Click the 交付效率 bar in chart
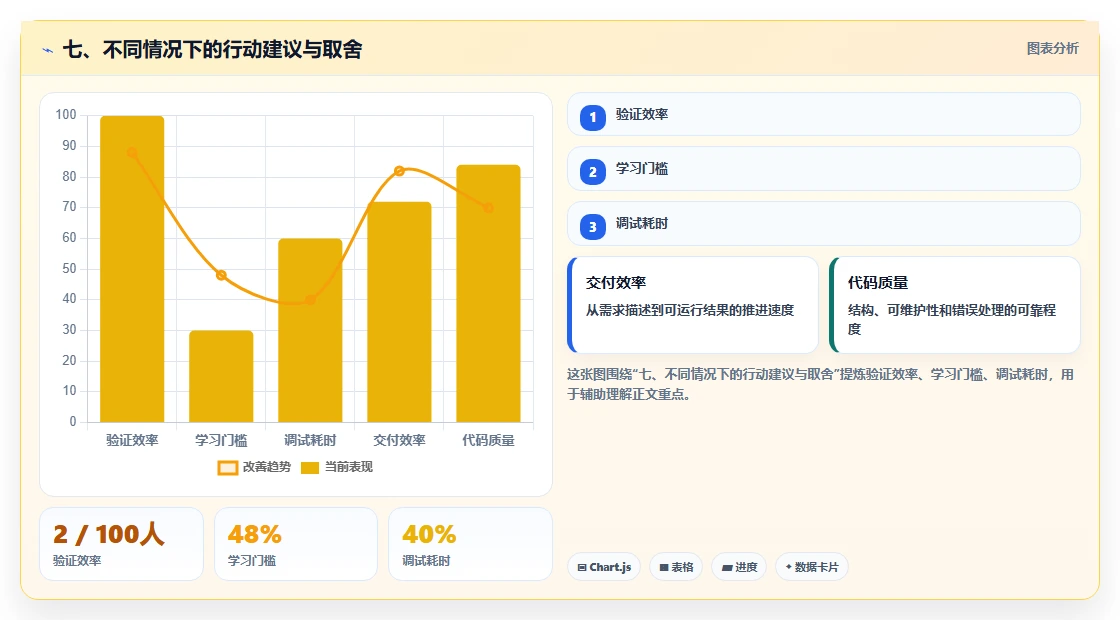This screenshot has width=1120, height=620. point(399,311)
